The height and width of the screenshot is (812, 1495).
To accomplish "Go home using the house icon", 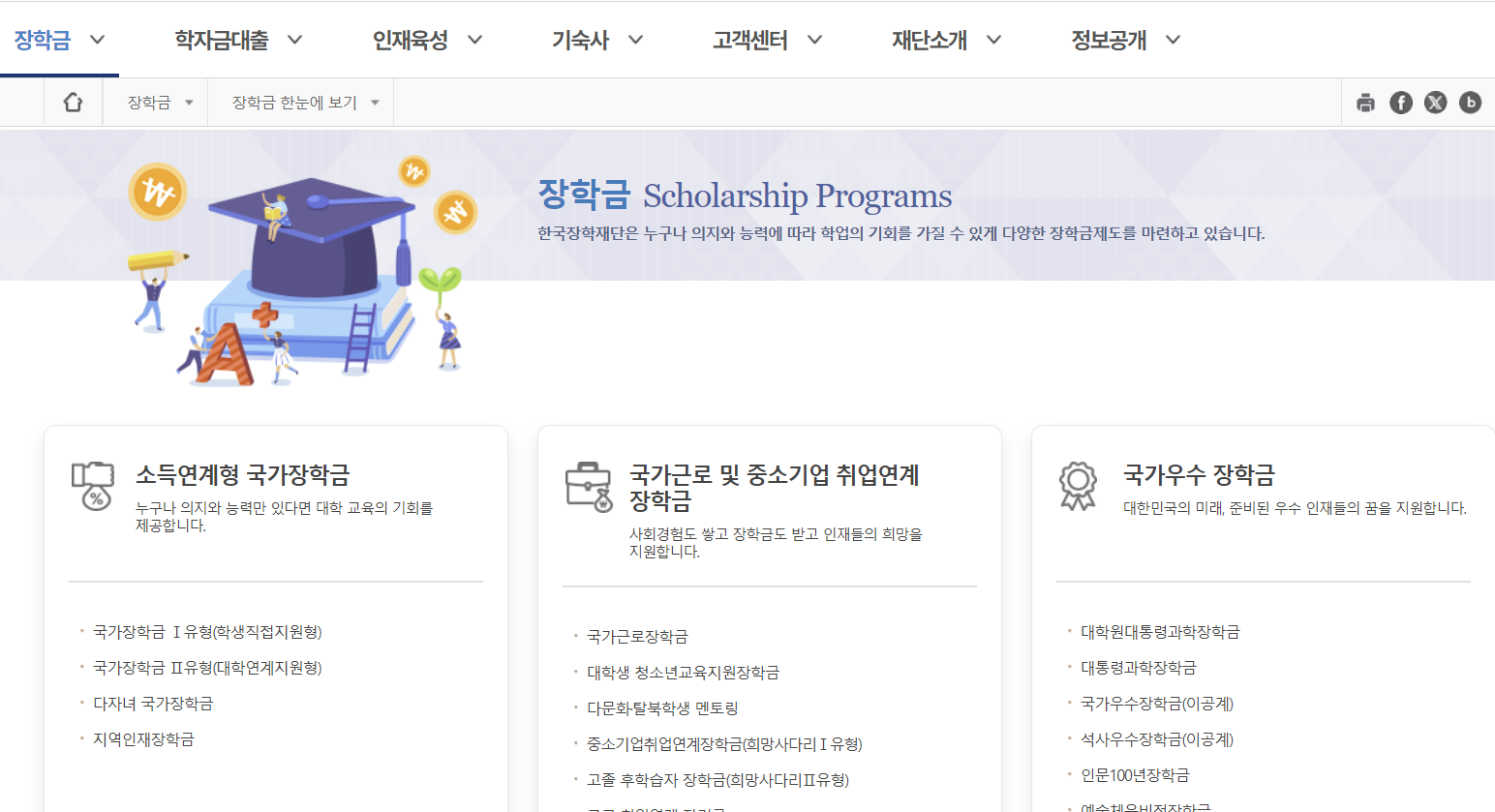I will 73,101.
